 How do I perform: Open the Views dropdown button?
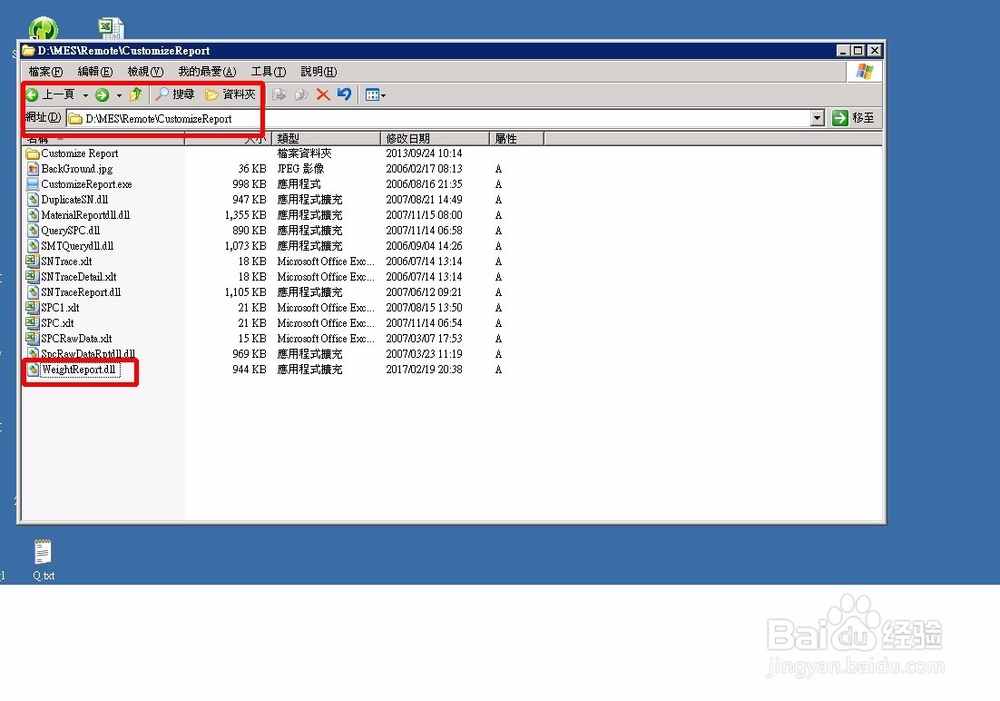coord(375,95)
